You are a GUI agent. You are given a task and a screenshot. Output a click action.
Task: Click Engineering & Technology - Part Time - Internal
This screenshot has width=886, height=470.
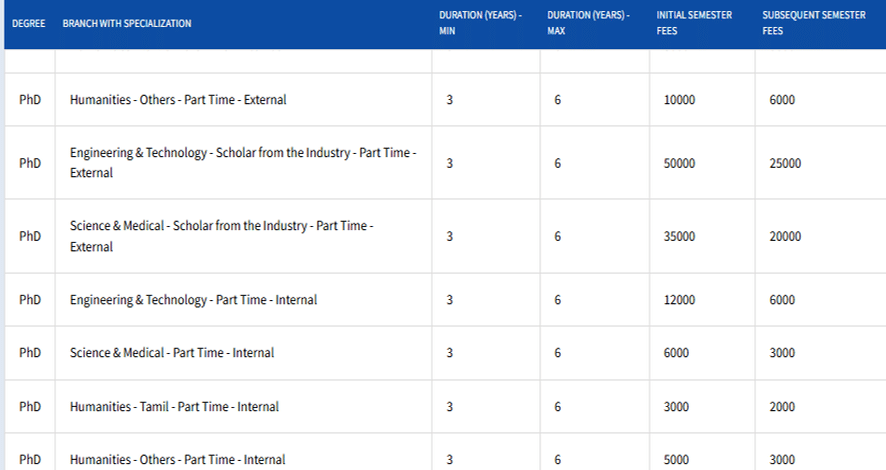[x=193, y=300]
